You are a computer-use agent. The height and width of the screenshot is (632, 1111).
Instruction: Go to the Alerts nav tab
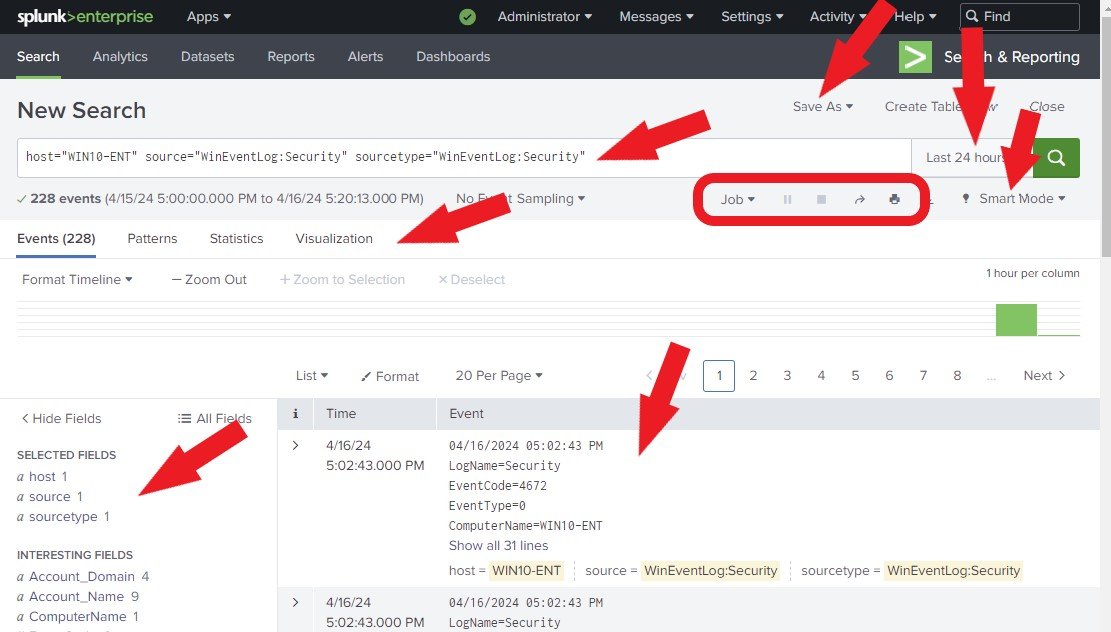(365, 57)
